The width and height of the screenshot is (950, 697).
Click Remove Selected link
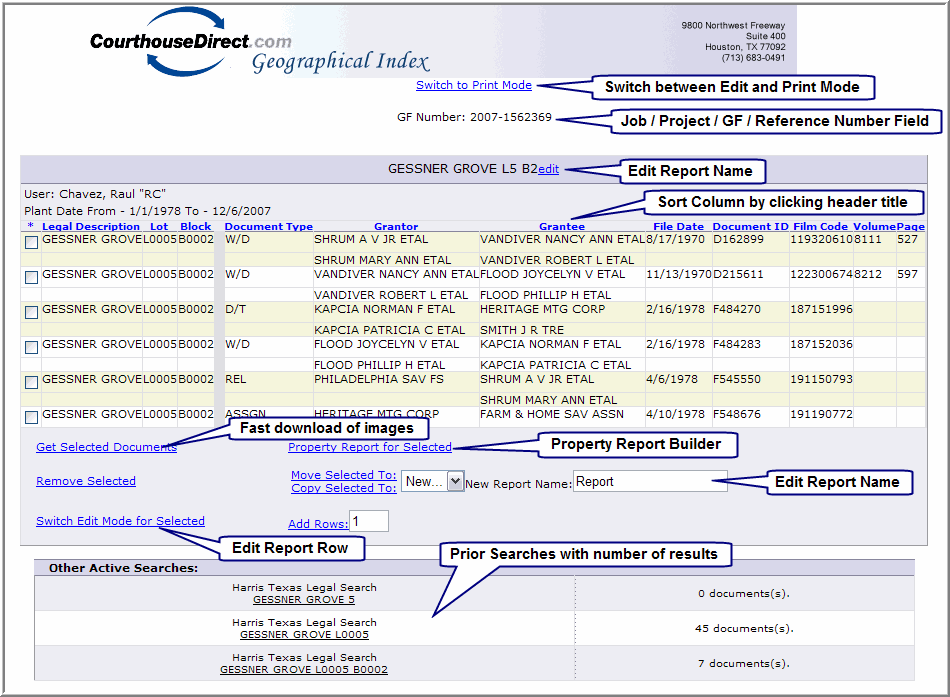86,481
